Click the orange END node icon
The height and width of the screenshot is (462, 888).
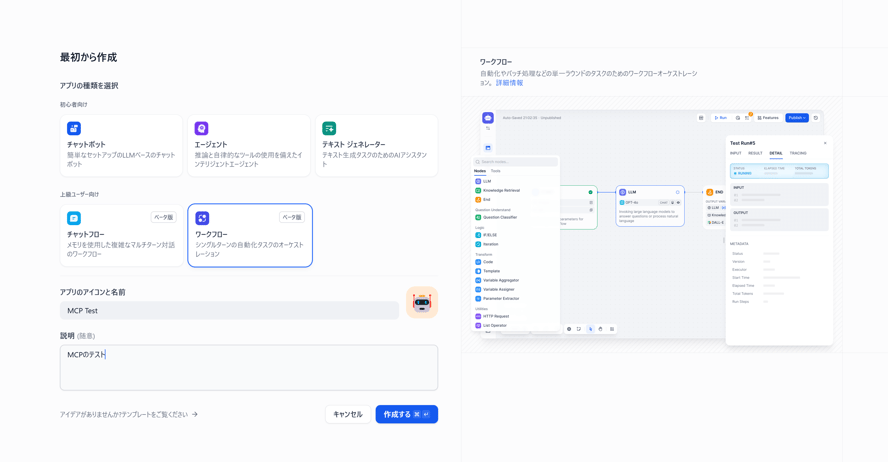[710, 192]
